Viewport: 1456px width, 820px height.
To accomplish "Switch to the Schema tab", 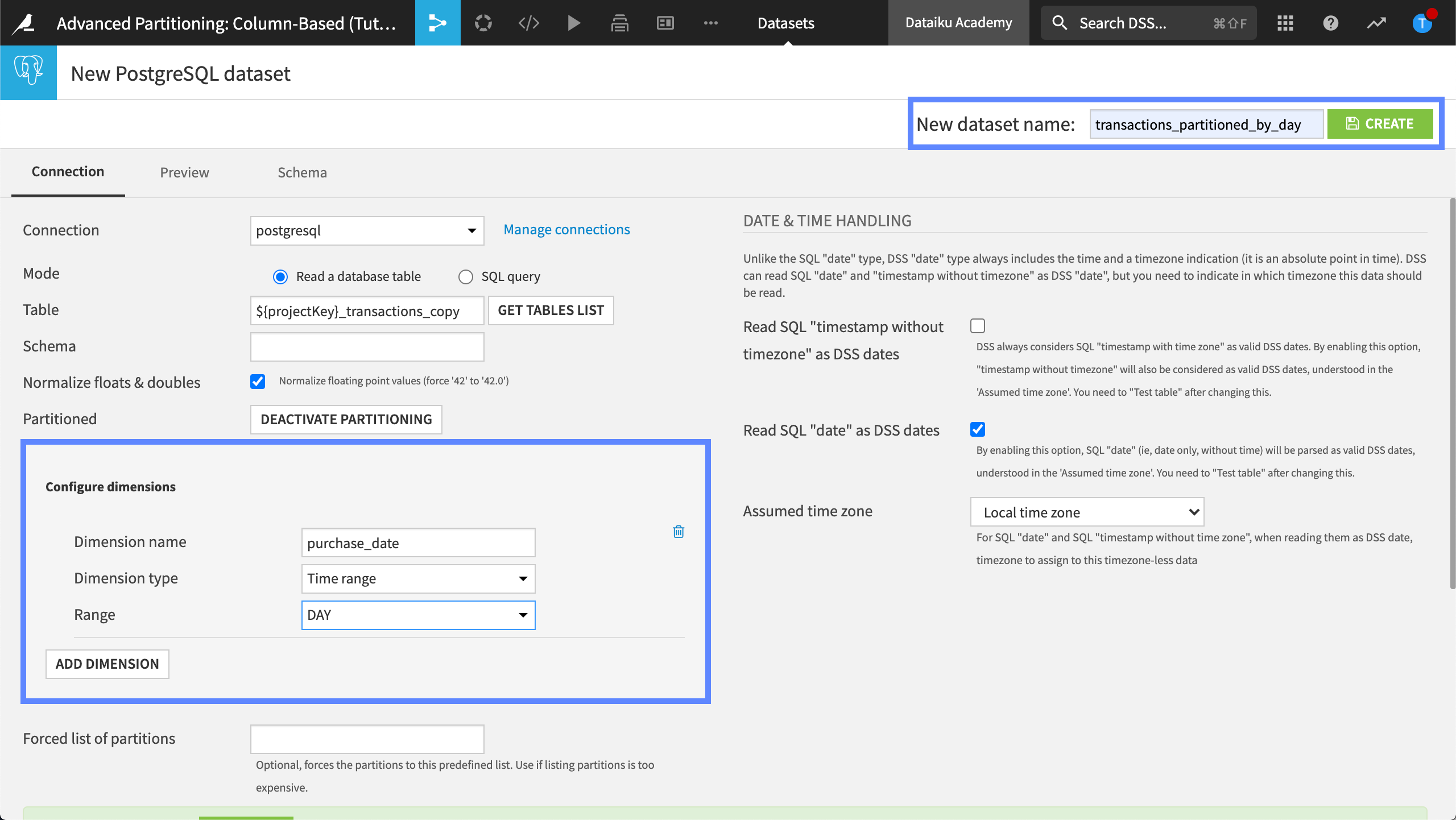I will click(302, 172).
